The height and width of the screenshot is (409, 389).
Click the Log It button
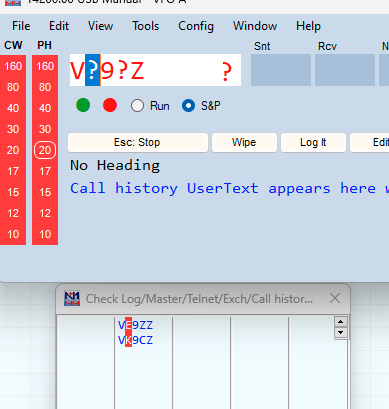coord(313,142)
